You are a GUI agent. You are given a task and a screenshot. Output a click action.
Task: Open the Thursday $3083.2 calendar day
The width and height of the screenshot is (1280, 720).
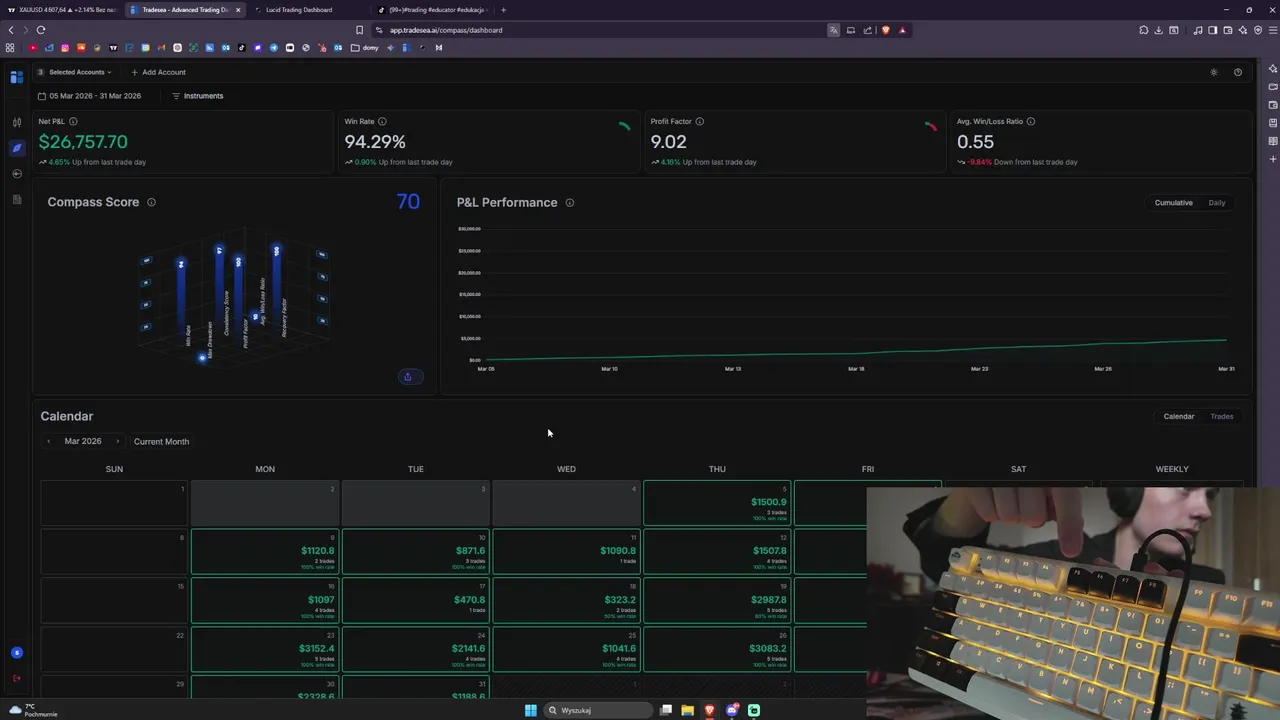coord(717,650)
